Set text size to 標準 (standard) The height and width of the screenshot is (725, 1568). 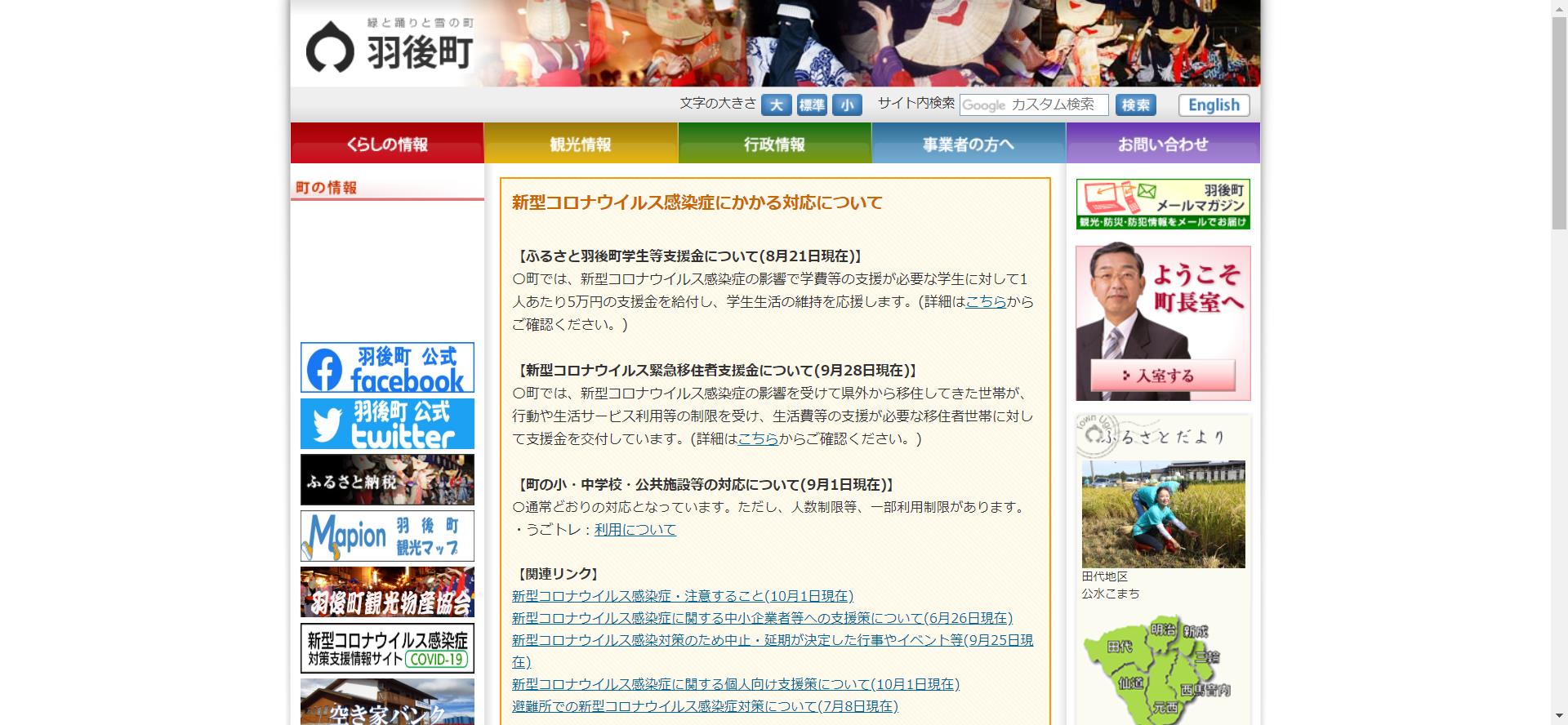(x=812, y=105)
